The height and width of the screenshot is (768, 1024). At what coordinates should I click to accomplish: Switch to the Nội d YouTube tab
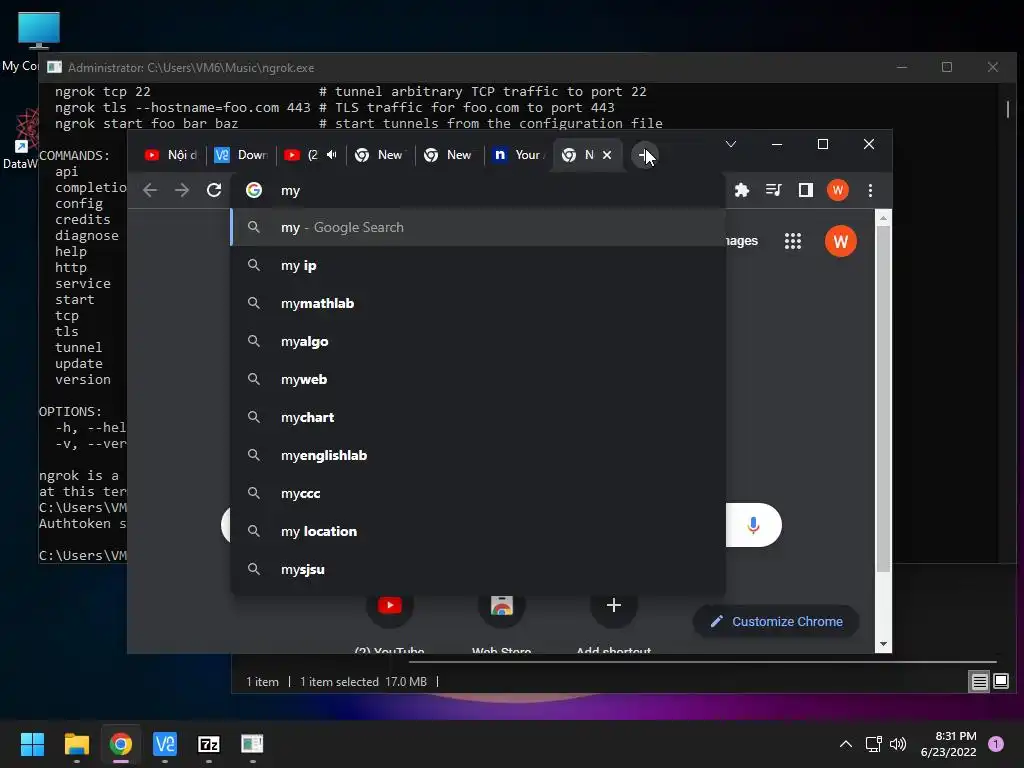tap(171, 155)
